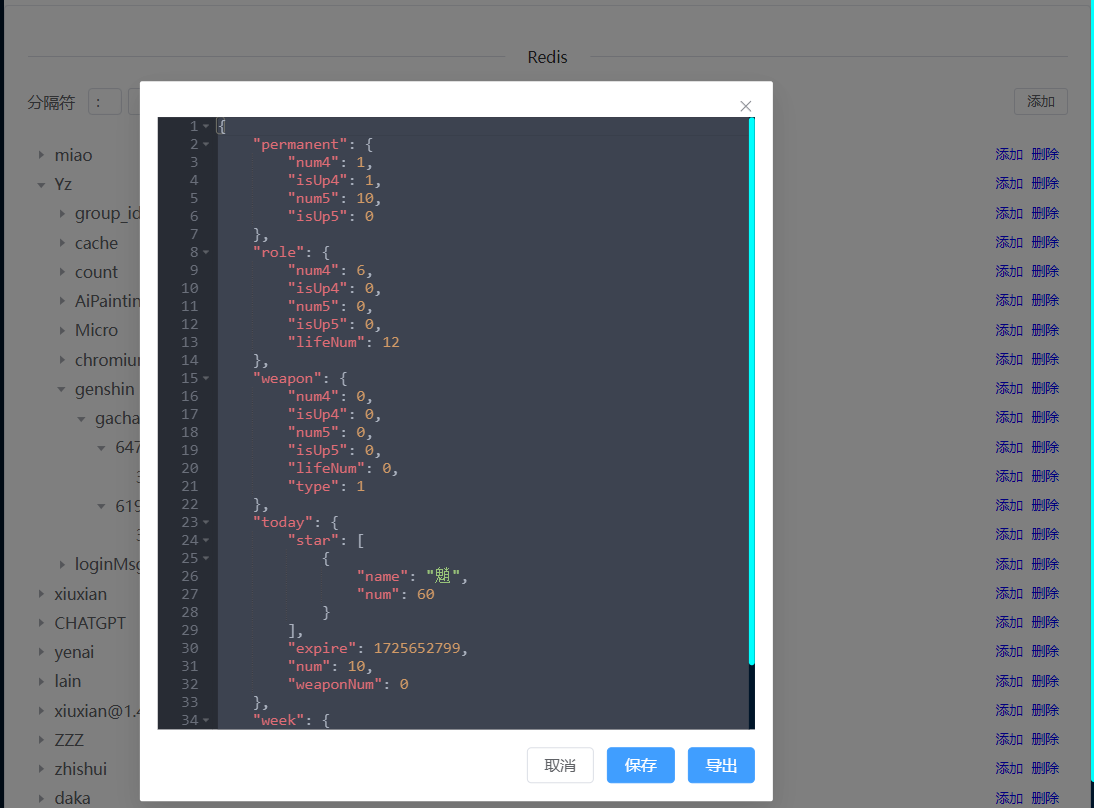Click the "expire": 1725652799 line

(377, 648)
